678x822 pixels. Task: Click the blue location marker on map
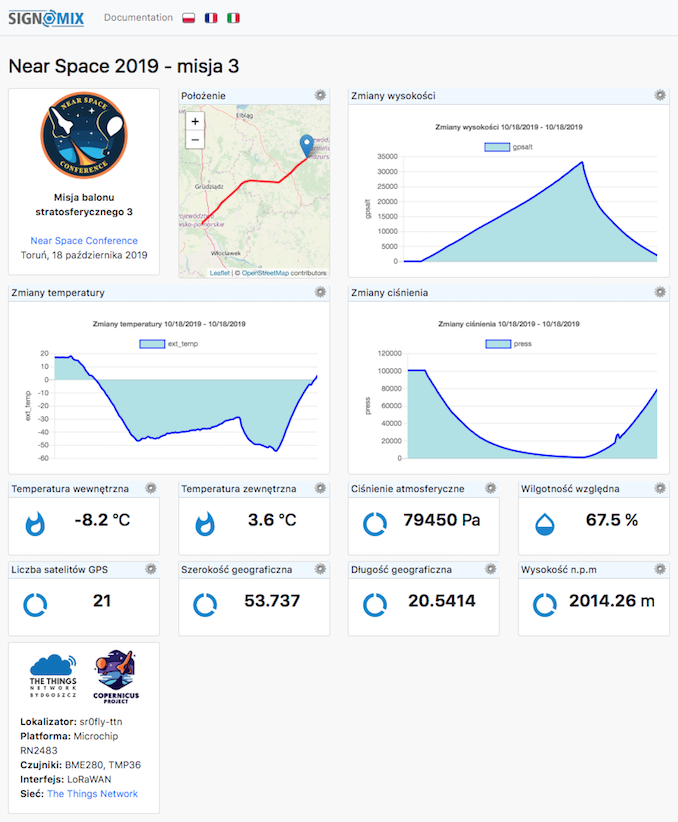point(307,145)
